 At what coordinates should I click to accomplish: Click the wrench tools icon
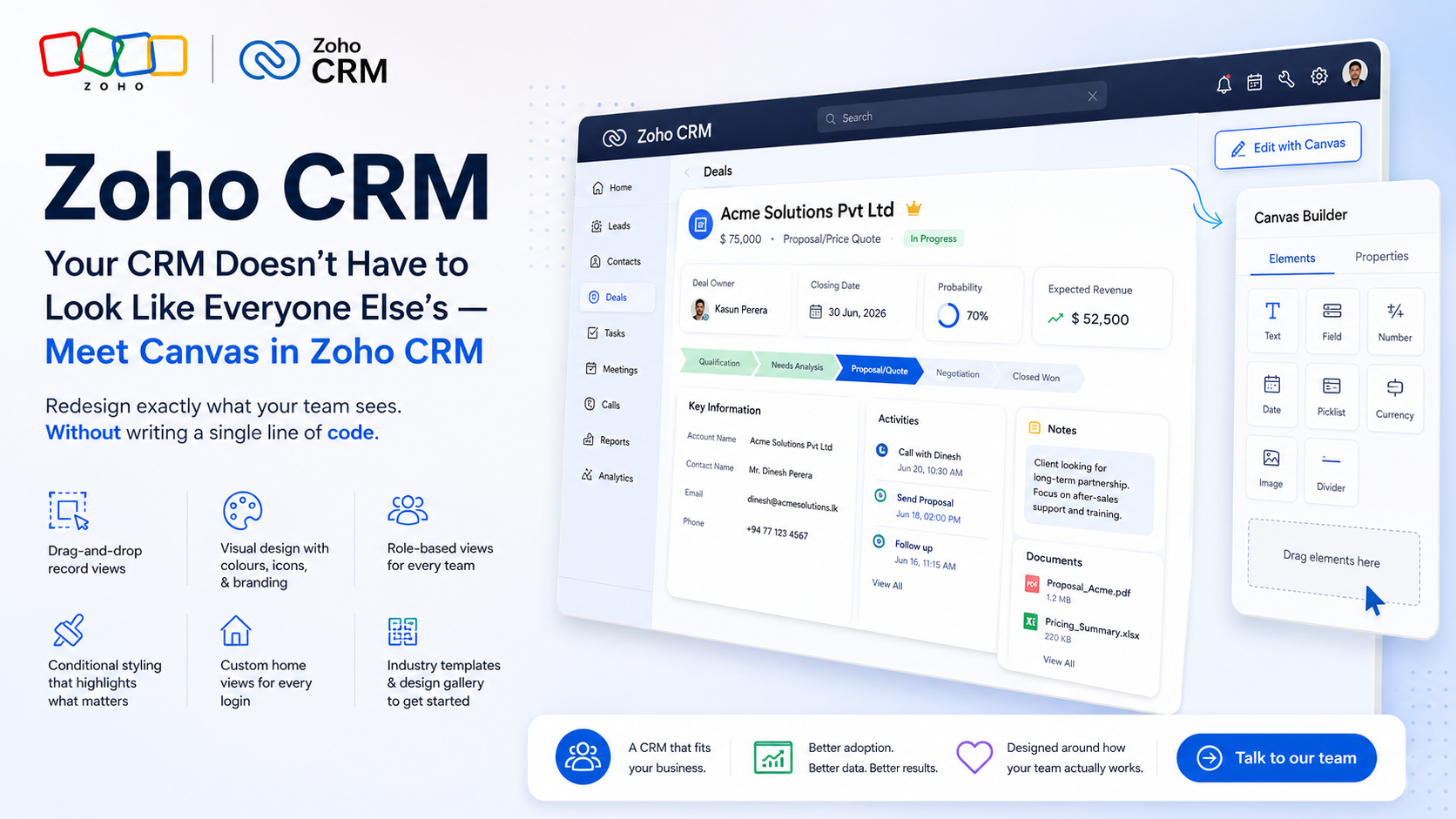[1286, 79]
